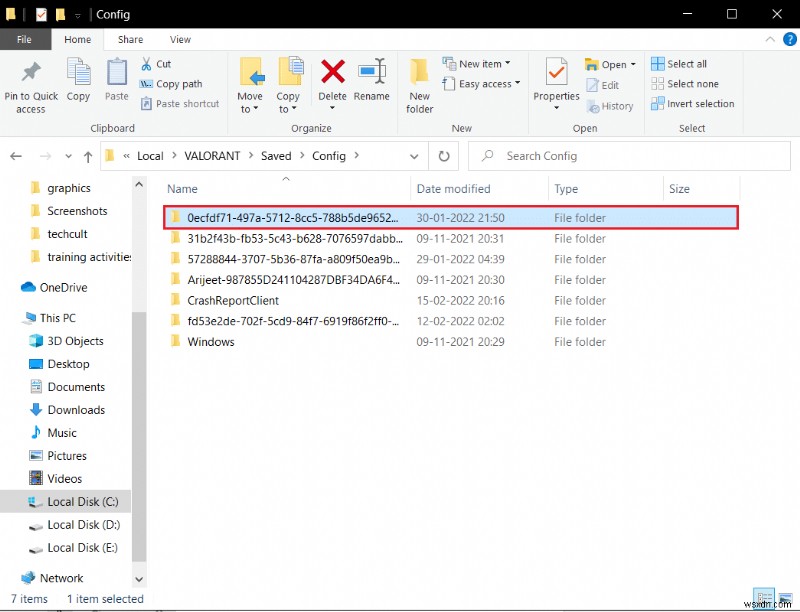The image size is (800, 612).
Task: Select the Cut scissors command
Action: pyautogui.click(x=156, y=64)
